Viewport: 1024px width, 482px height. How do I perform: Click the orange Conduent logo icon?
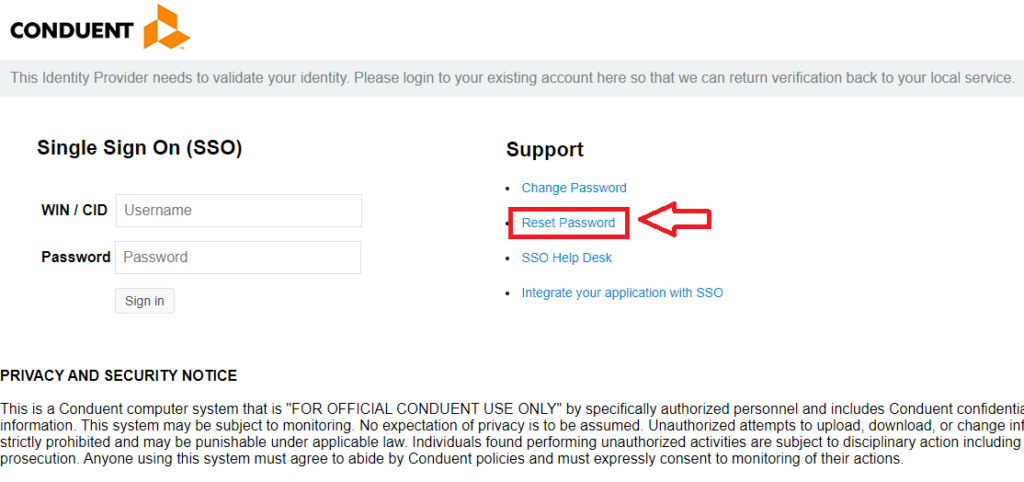point(167,27)
